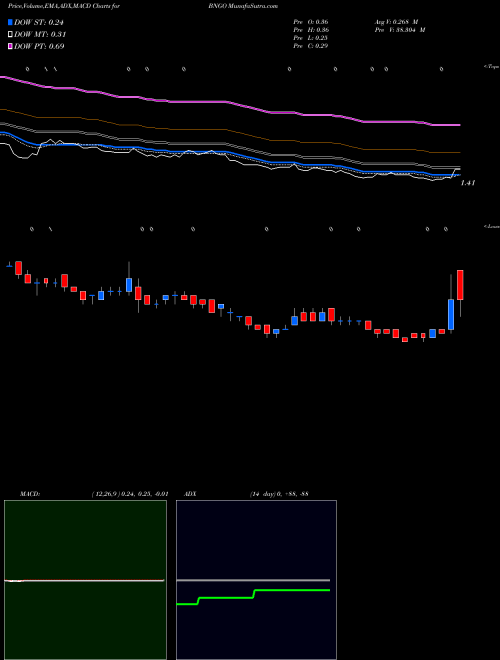
Task: Click the 'Pre H: 0.36' high value
Action: pos(311,30)
